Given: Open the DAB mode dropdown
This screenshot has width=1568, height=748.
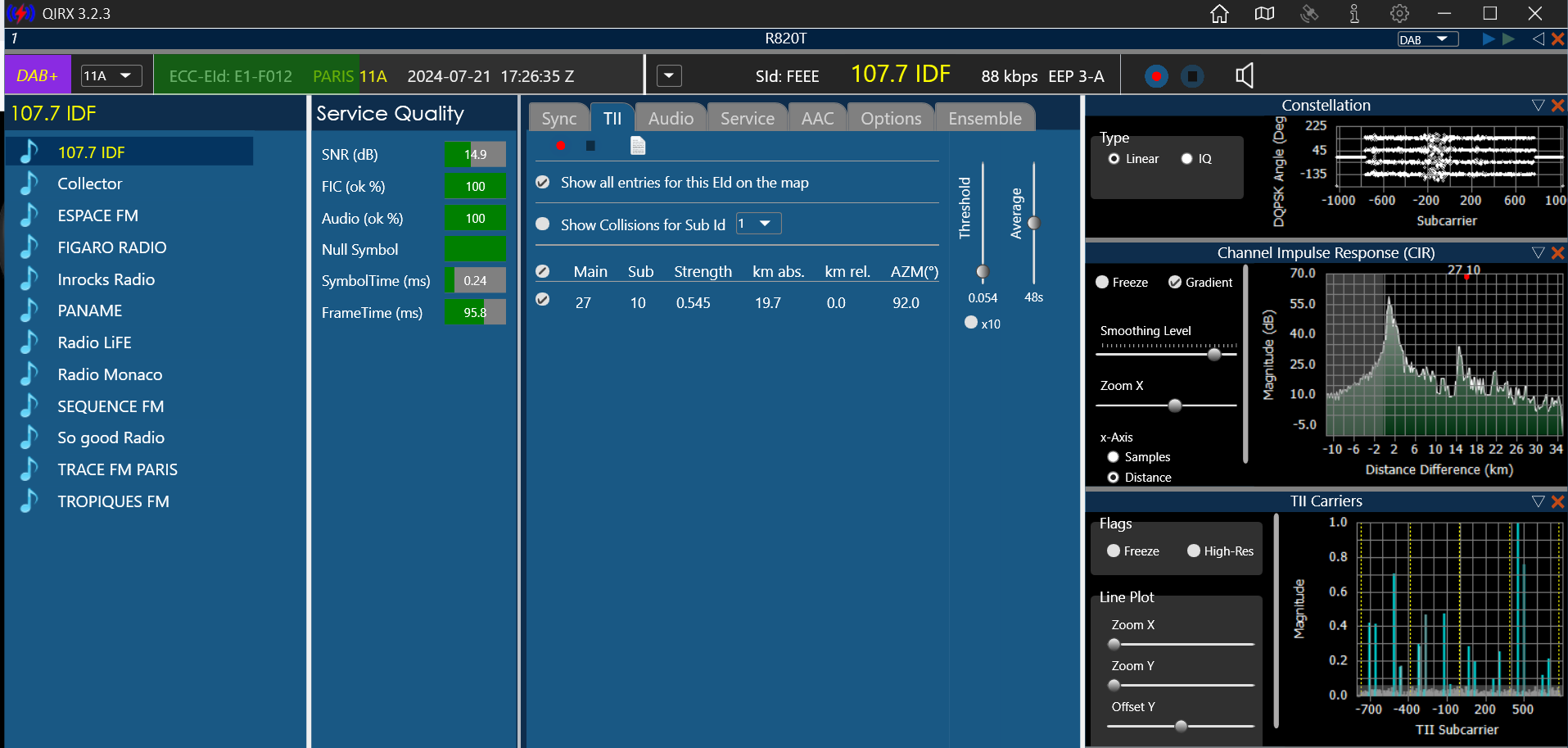Looking at the screenshot, I should point(1428,39).
